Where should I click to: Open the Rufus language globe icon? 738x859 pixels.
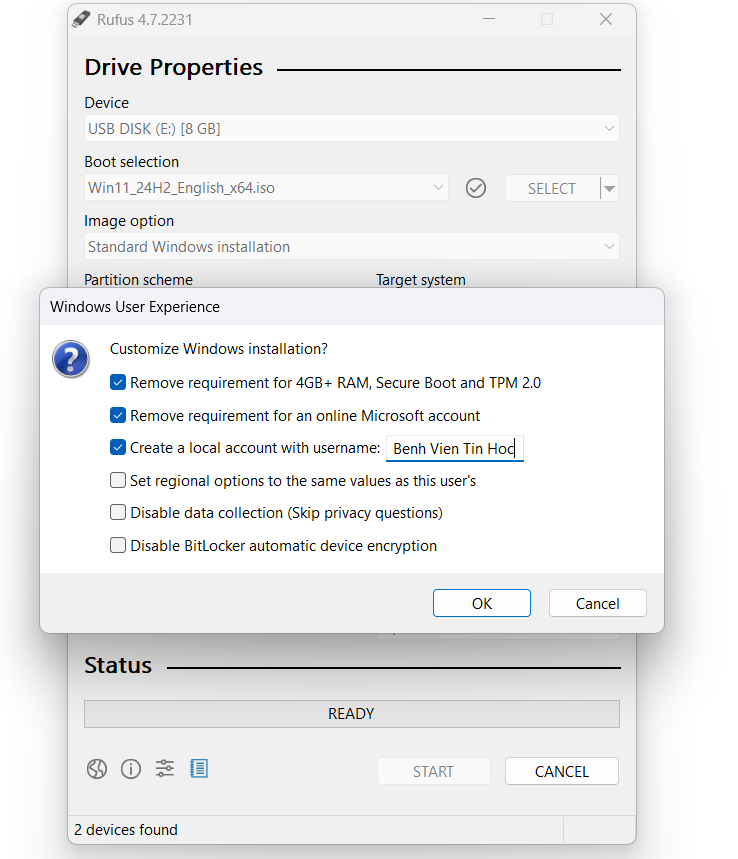click(97, 769)
